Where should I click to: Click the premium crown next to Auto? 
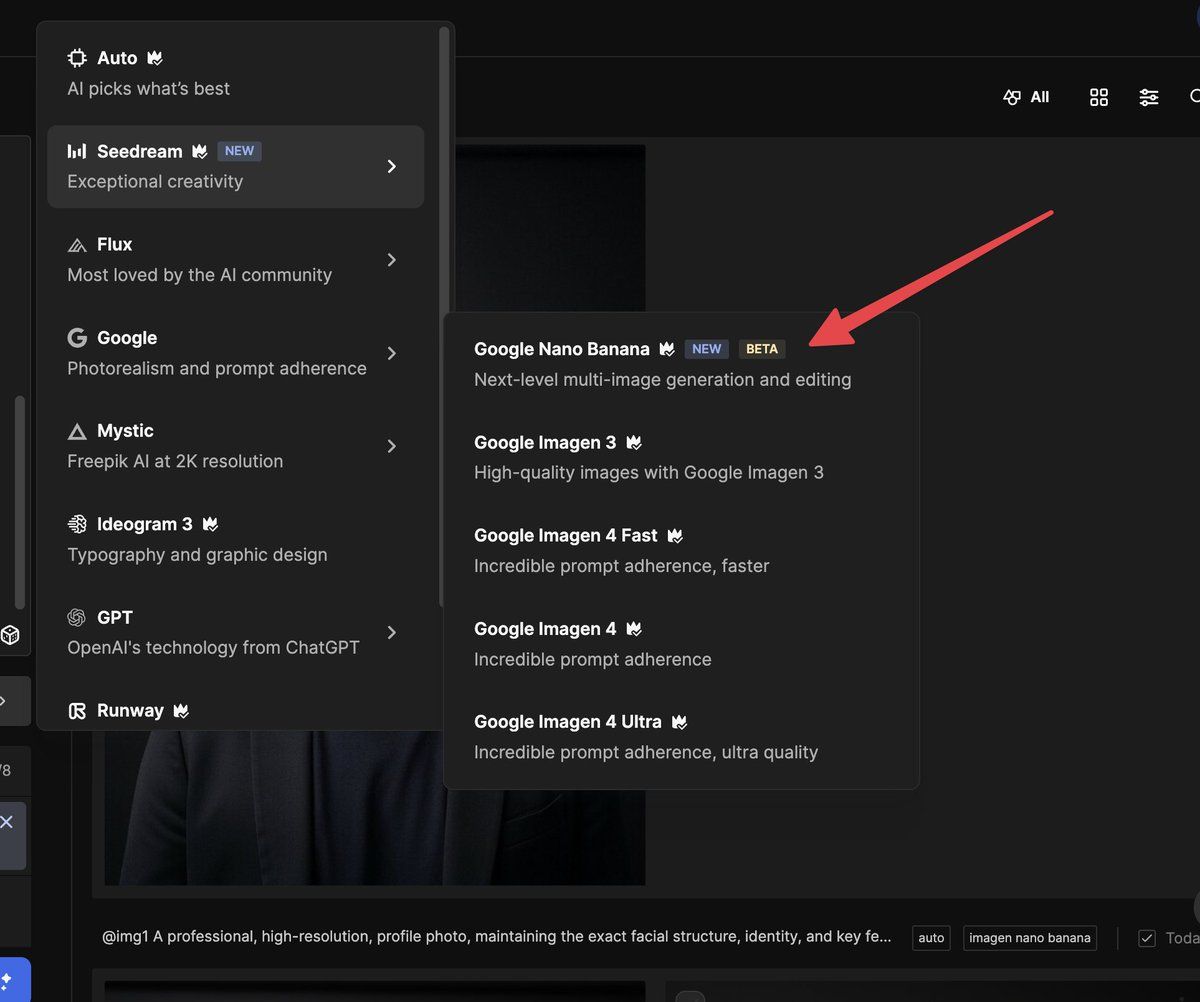click(x=155, y=58)
